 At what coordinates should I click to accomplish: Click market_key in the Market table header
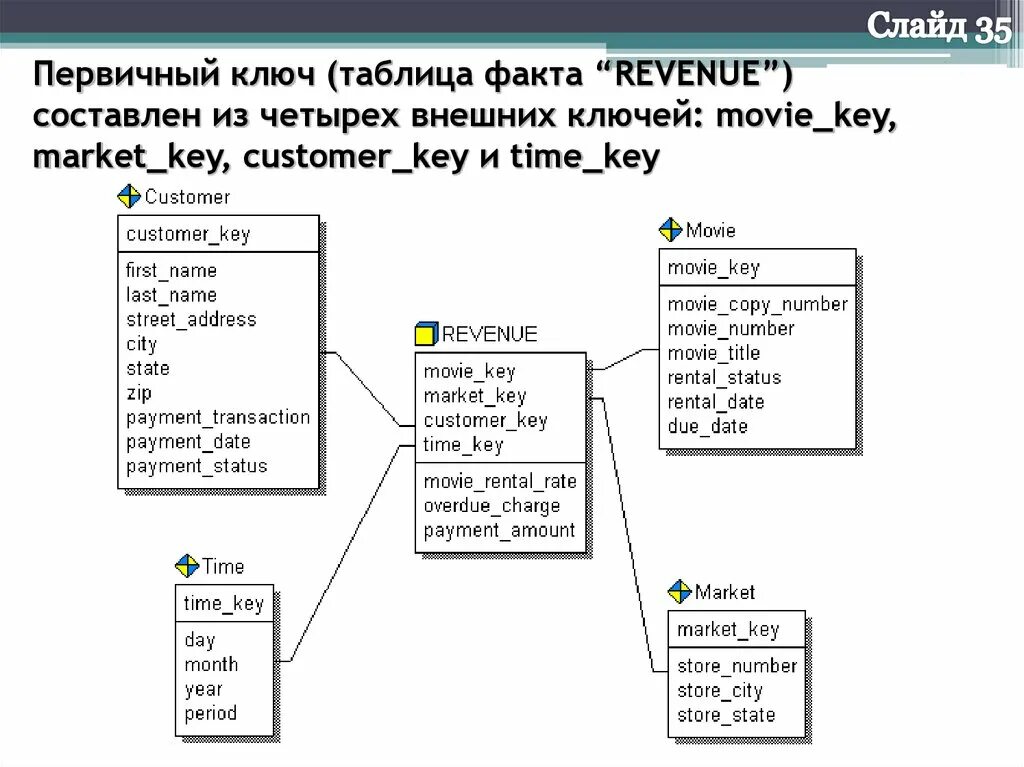pos(728,630)
